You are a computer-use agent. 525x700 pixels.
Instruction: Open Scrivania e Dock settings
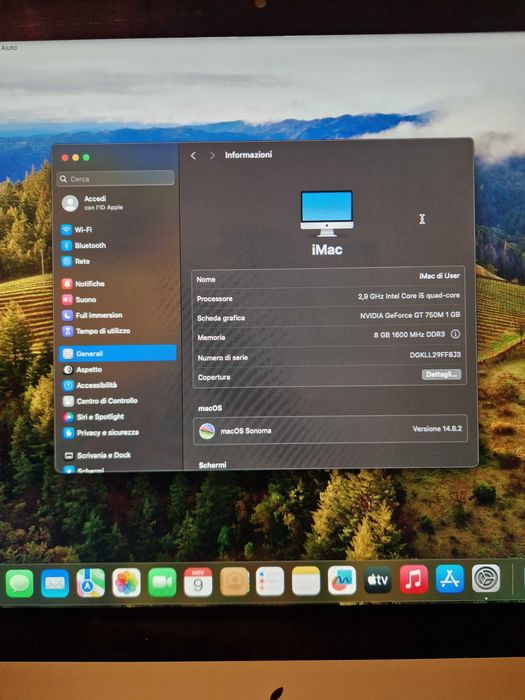[x=97, y=455]
